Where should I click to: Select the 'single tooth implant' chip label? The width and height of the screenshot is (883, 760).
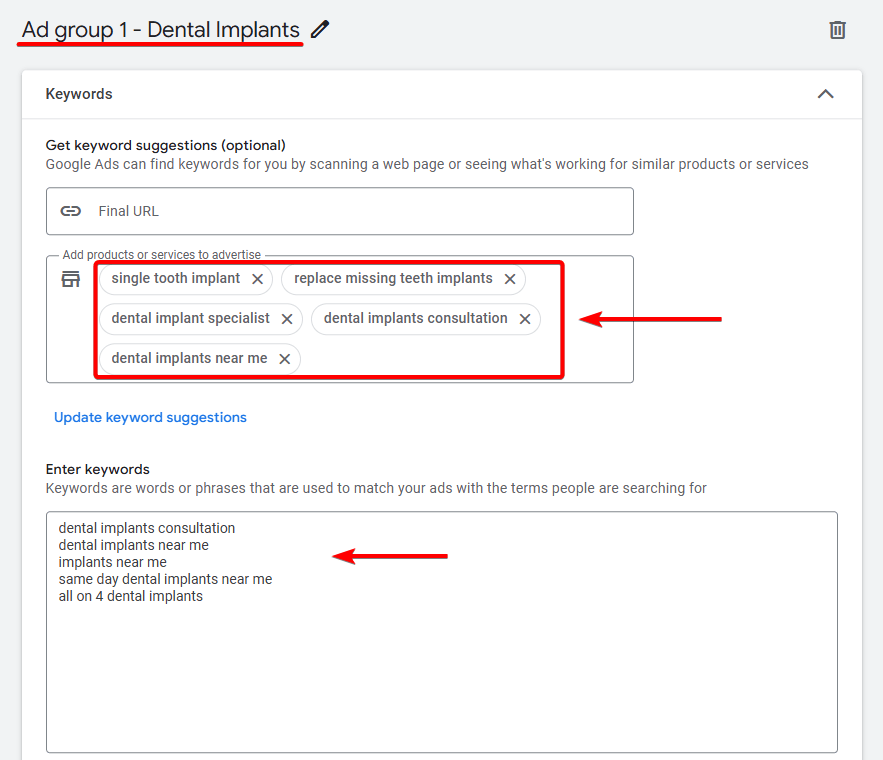click(x=176, y=278)
